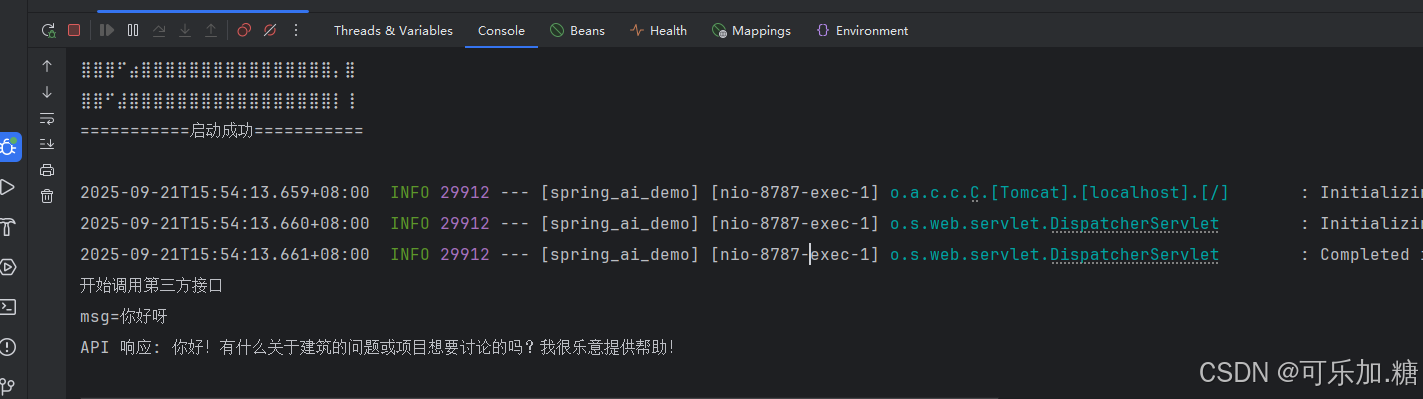Stop the running application
This screenshot has width=1423, height=399.
74,31
